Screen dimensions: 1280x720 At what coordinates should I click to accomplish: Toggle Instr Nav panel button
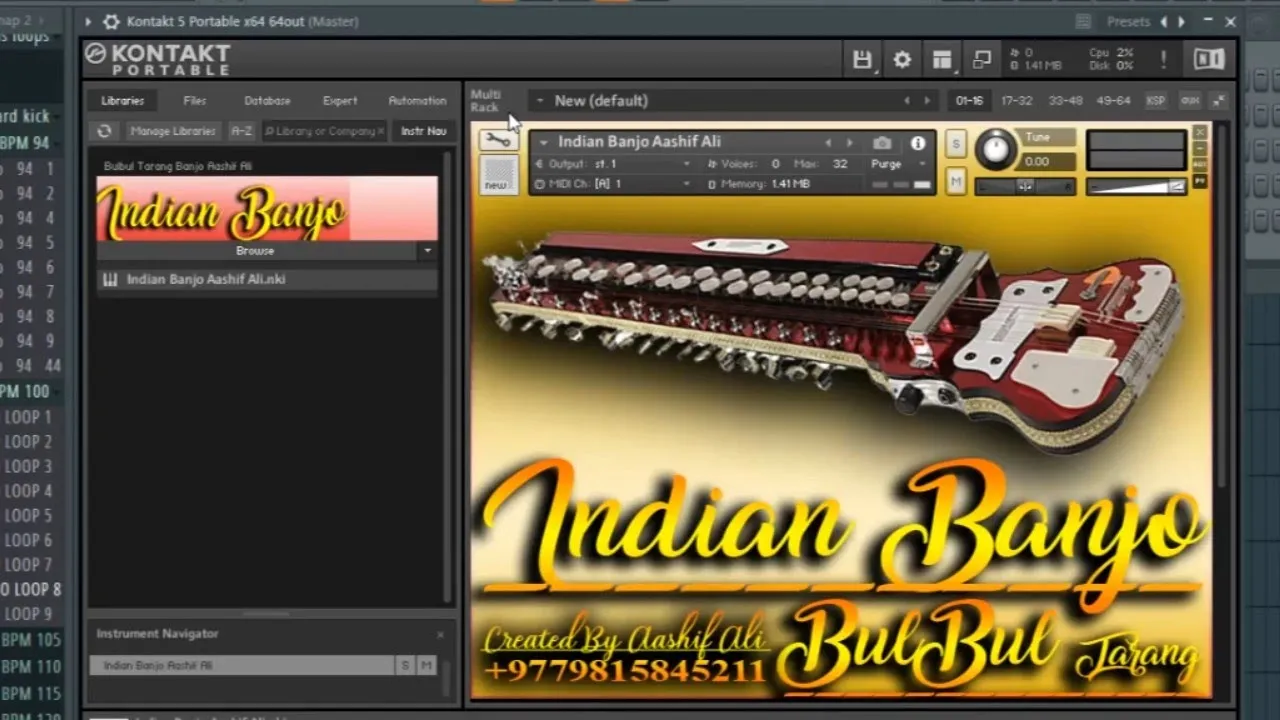(423, 131)
